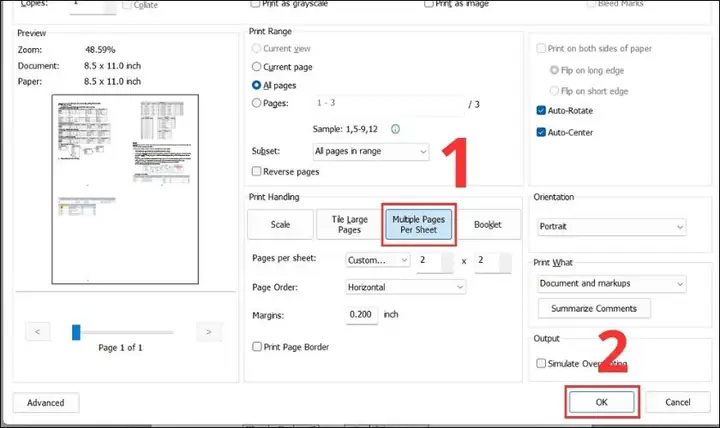Select the Tile Large Pages option

click(x=349, y=225)
